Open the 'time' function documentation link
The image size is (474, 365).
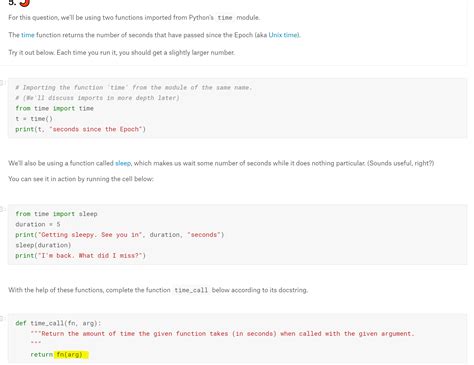tap(28, 35)
